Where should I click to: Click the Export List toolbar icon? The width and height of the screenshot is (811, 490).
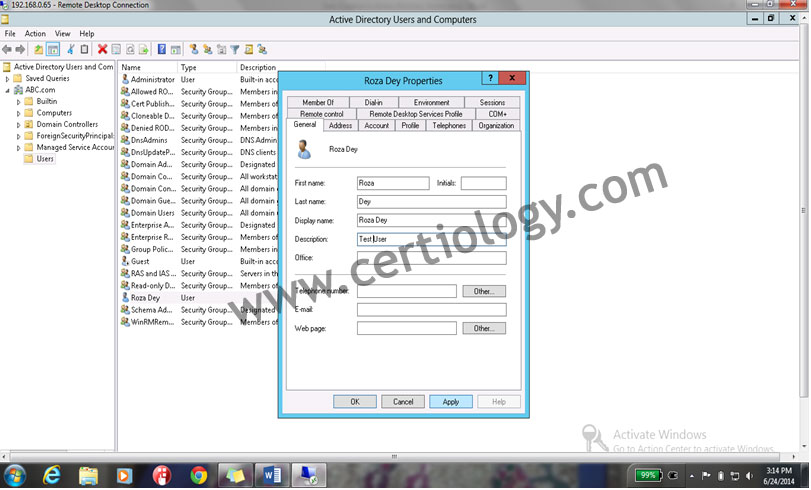click(144, 50)
